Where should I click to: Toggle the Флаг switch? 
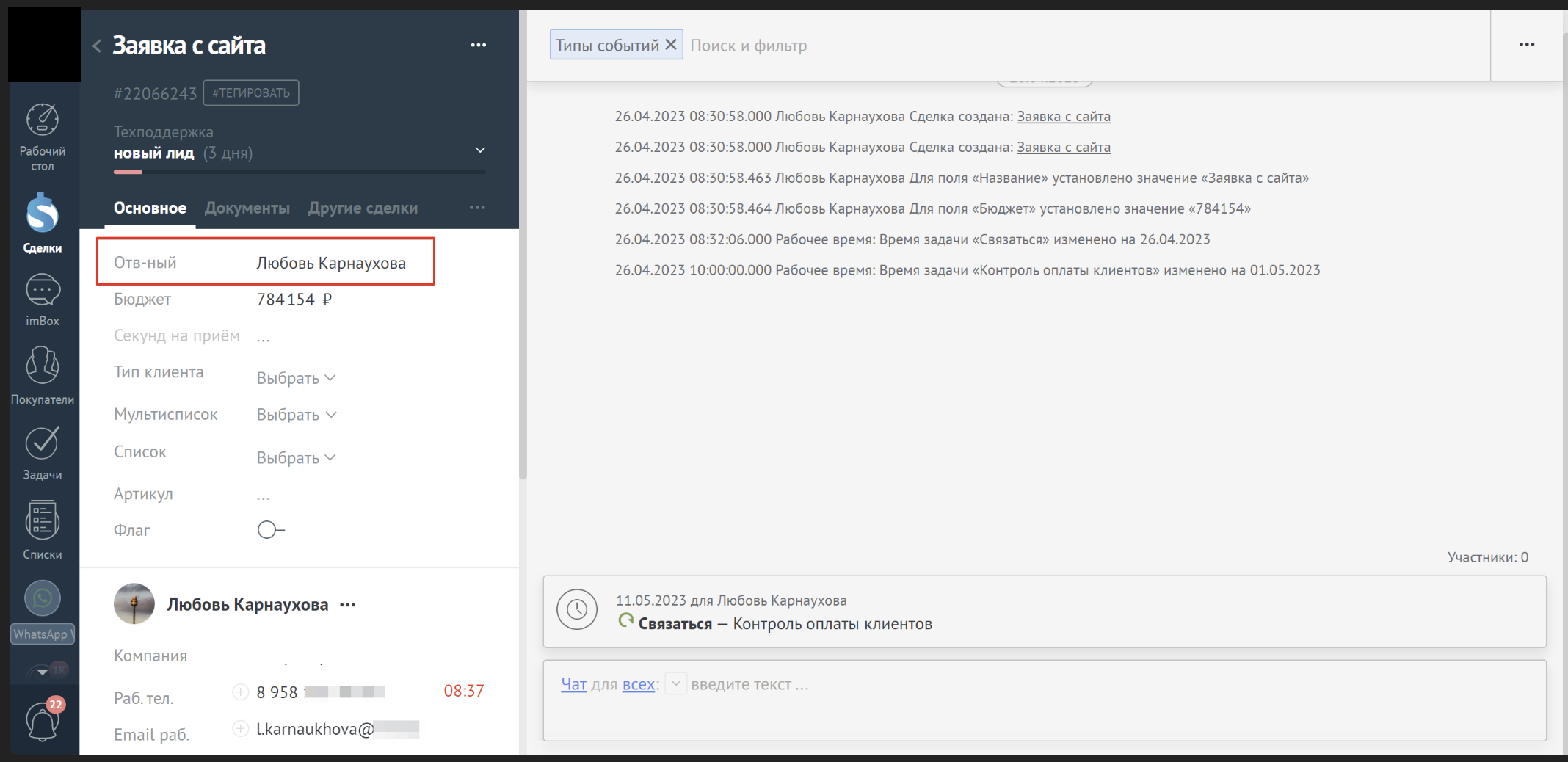270,530
